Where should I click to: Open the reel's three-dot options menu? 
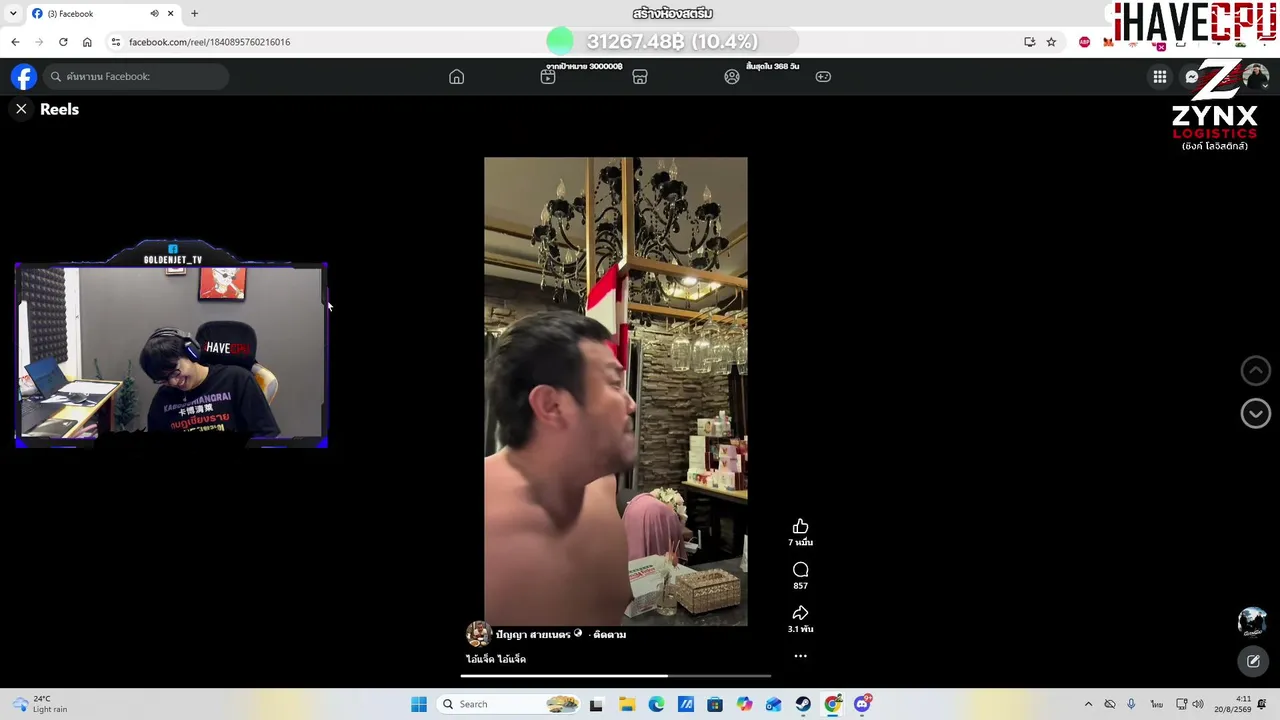click(800, 656)
